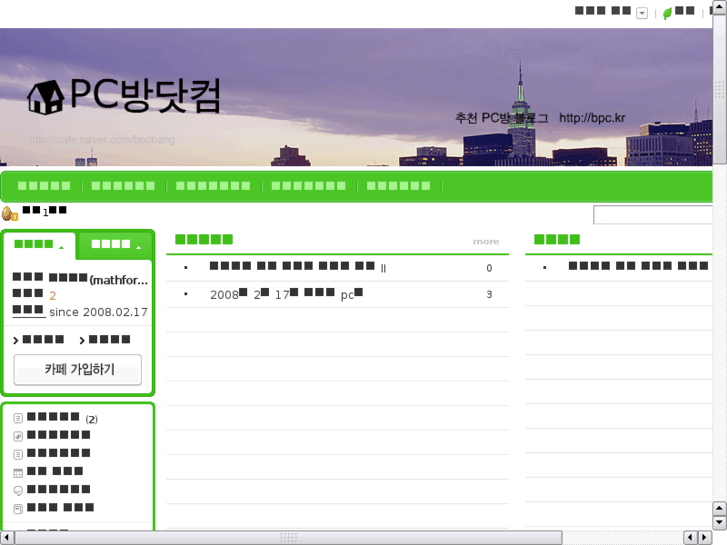Click the green leaf icon in top bar

[x=667, y=13]
